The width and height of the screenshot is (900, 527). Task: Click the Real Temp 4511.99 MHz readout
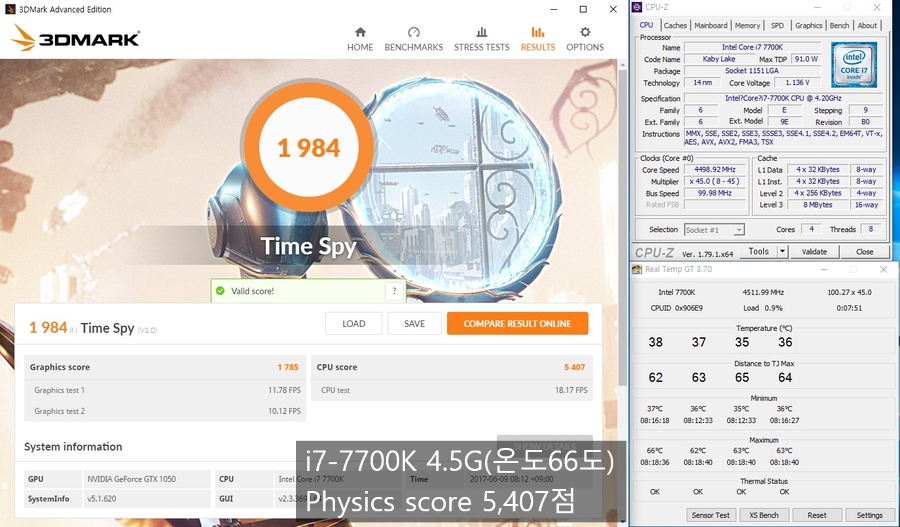coord(763,292)
